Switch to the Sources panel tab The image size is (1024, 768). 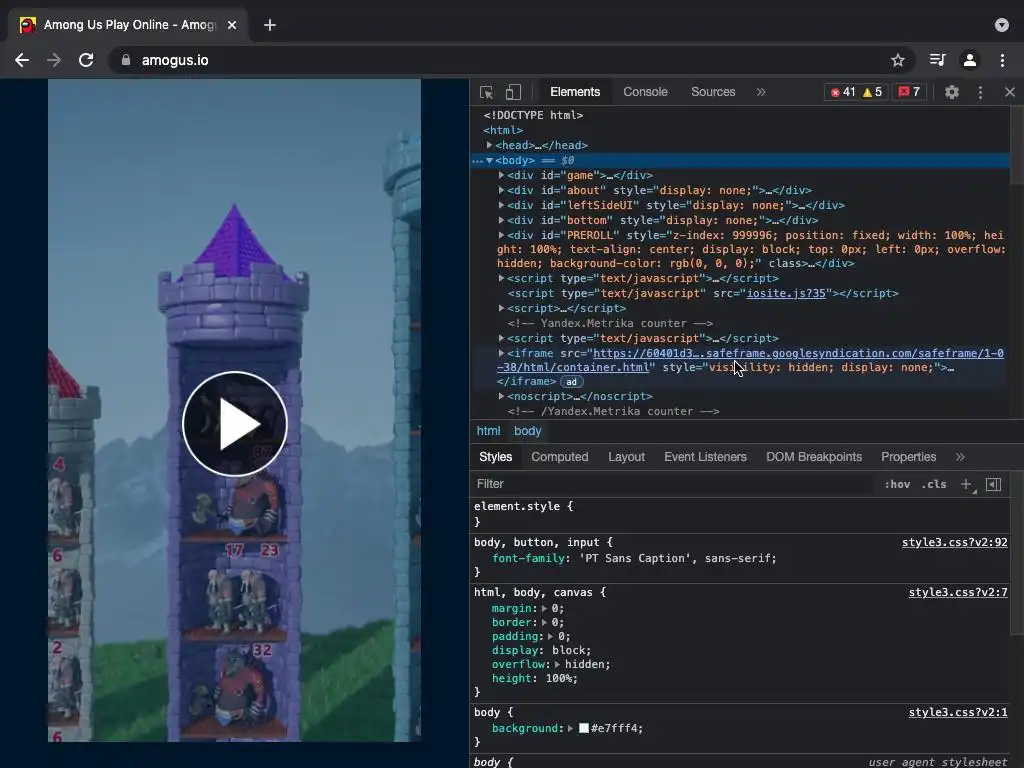(713, 92)
